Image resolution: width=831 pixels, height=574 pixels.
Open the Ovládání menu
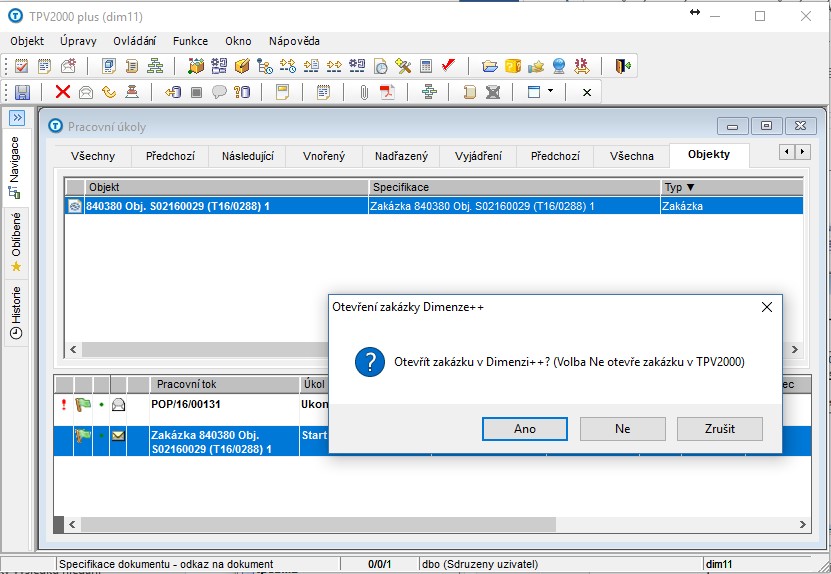135,41
